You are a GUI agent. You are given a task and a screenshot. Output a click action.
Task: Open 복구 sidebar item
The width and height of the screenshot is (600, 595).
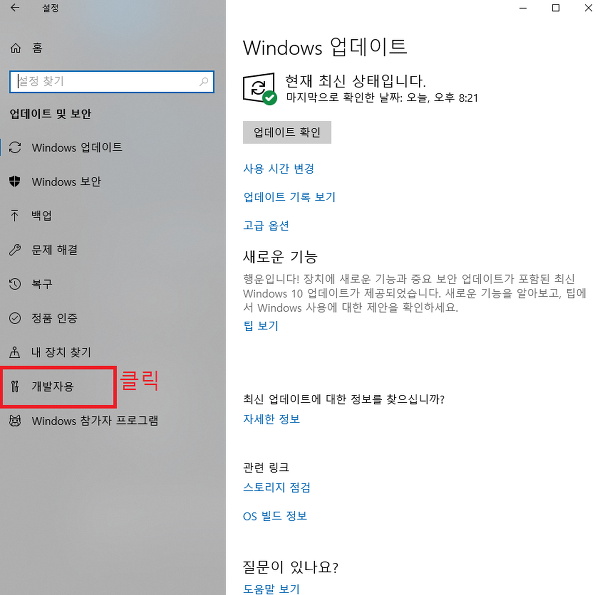click(41, 284)
